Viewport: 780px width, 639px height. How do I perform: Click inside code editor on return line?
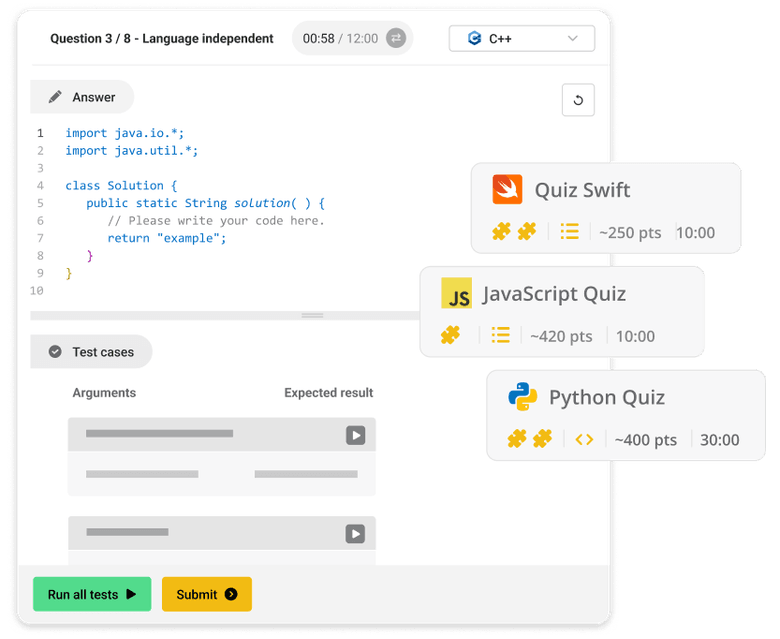tap(167, 238)
